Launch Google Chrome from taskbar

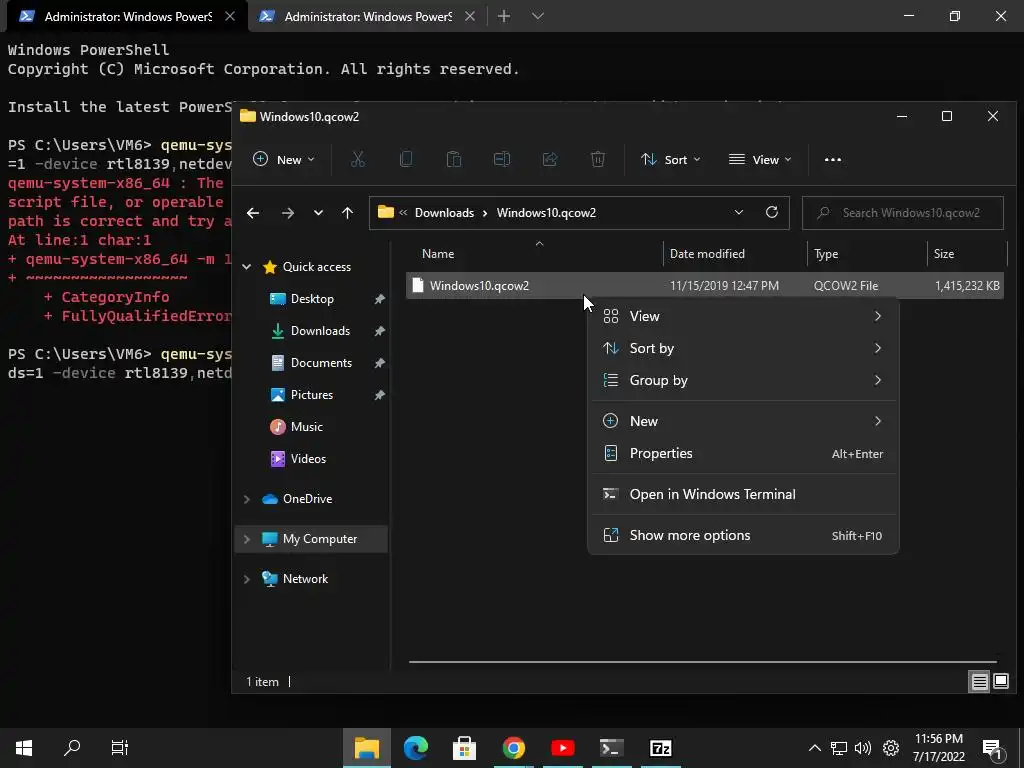(513, 748)
